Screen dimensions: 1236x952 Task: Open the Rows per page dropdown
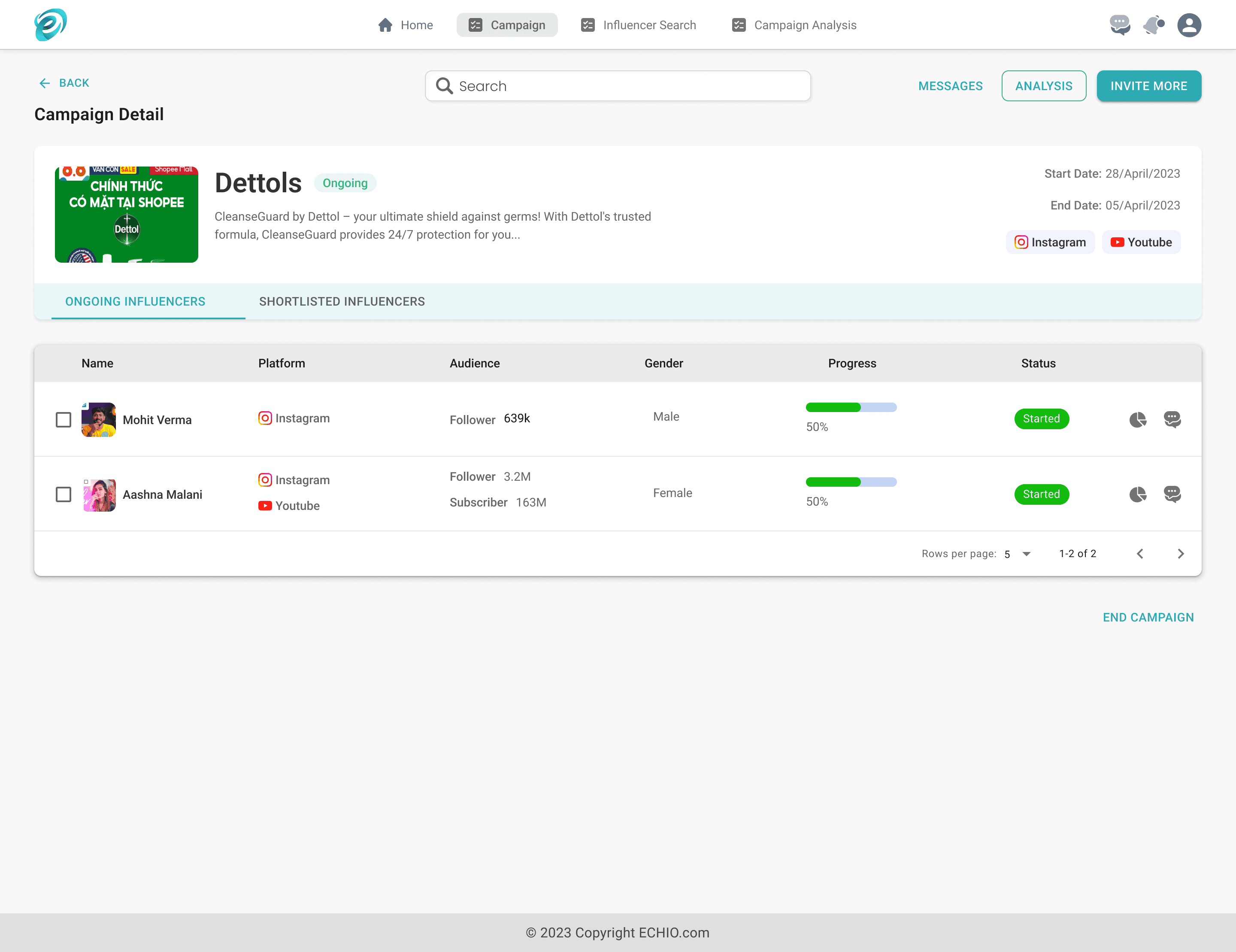(x=1018, y=554)
